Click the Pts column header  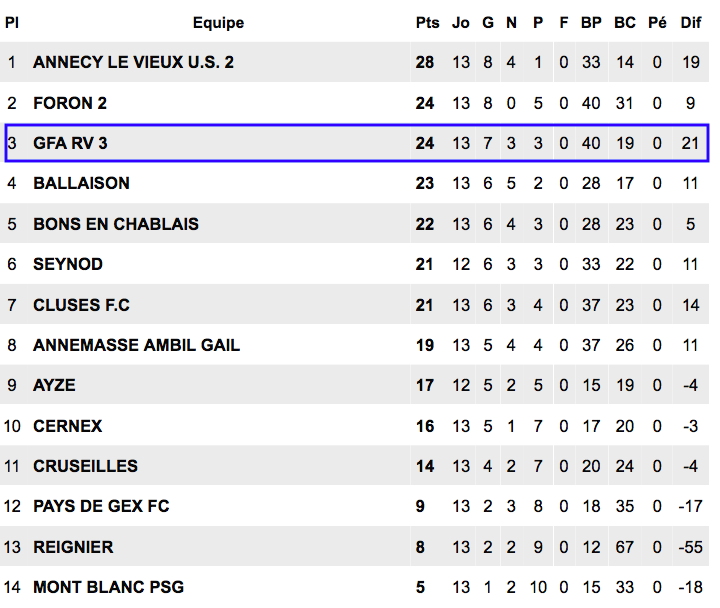pos(428,23)
